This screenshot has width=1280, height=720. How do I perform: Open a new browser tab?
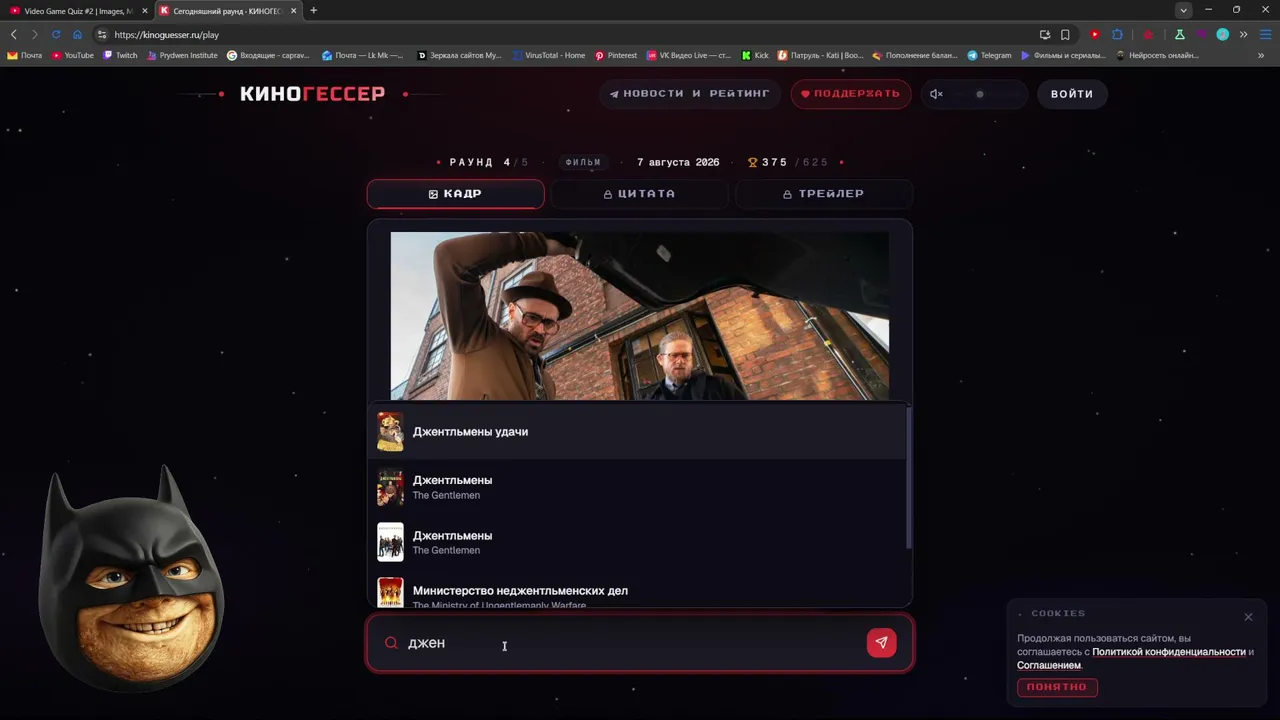point(314,11)
